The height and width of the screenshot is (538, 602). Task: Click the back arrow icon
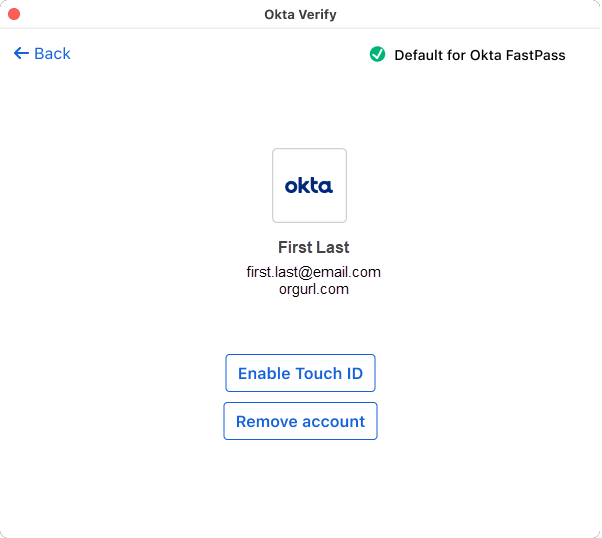tap(21, 53)
